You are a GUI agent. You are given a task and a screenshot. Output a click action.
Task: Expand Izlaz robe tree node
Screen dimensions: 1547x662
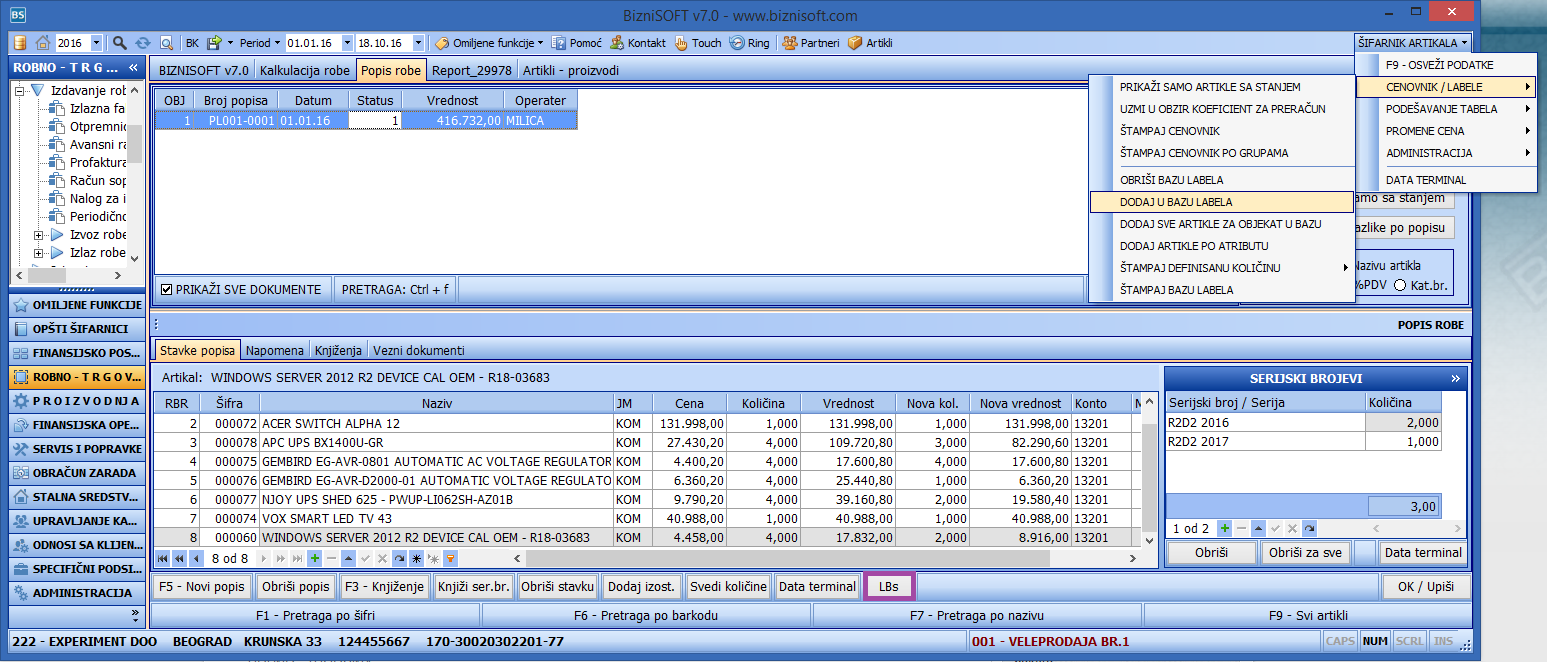click(39, 252)
